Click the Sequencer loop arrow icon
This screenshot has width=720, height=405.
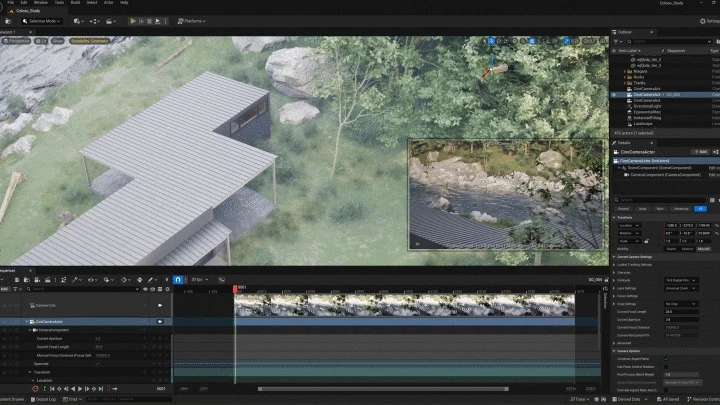115,389
